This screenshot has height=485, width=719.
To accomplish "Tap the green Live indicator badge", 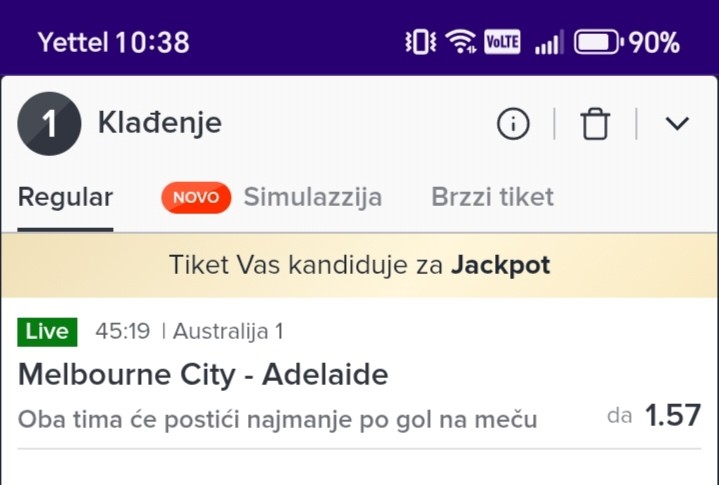I will [47, 331].
